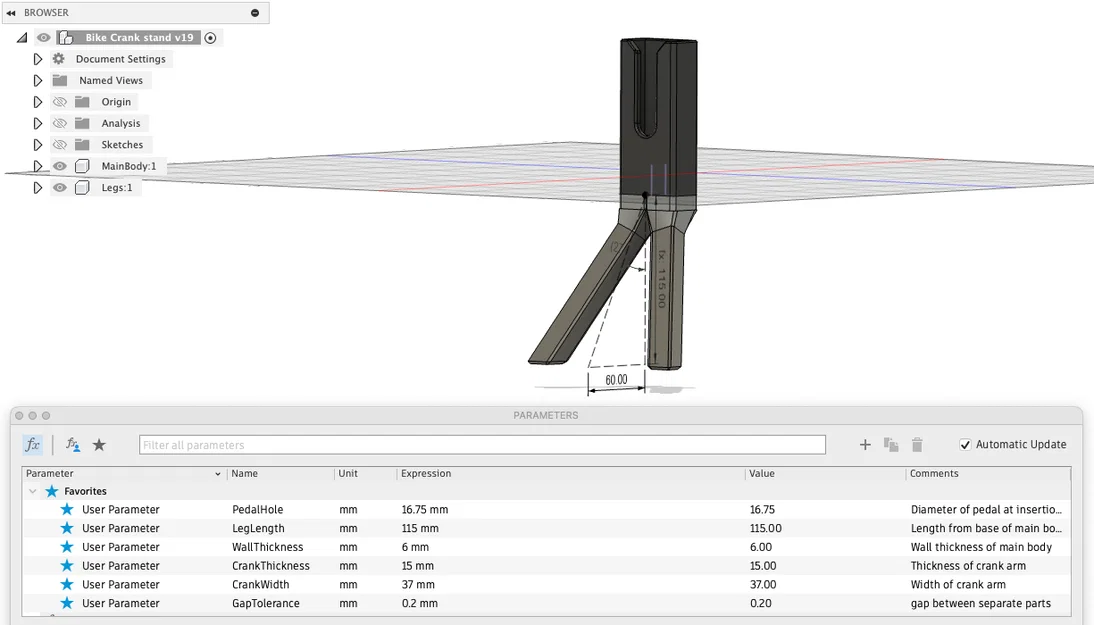
Task: Show the Origin folder visibility
Action: click(x=59, y=101)
